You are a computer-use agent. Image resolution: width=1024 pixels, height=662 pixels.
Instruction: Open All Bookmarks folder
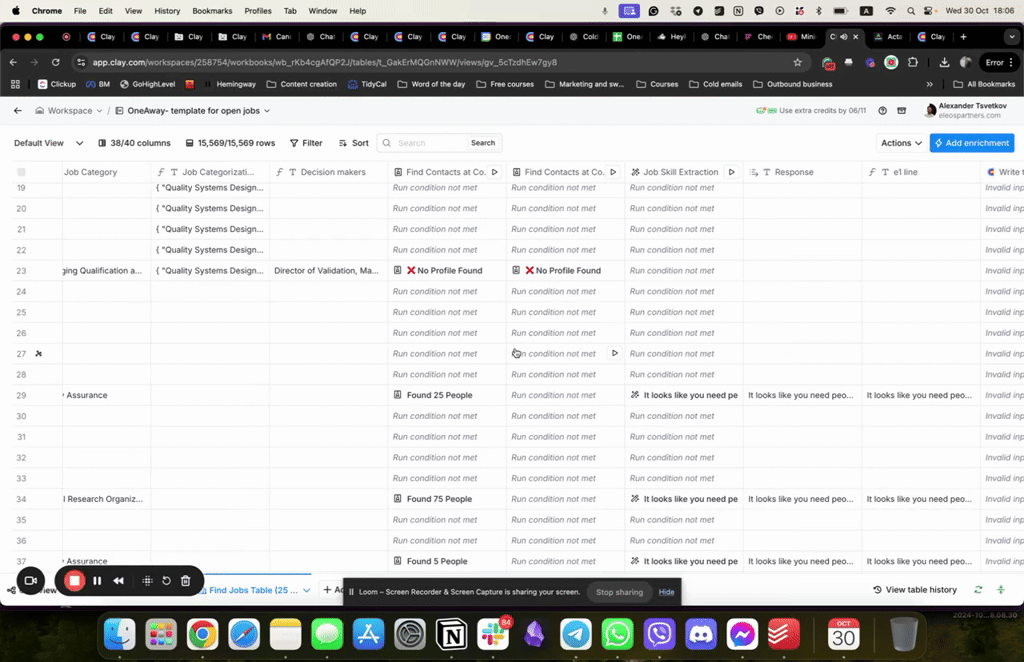[x=984, y=84]
